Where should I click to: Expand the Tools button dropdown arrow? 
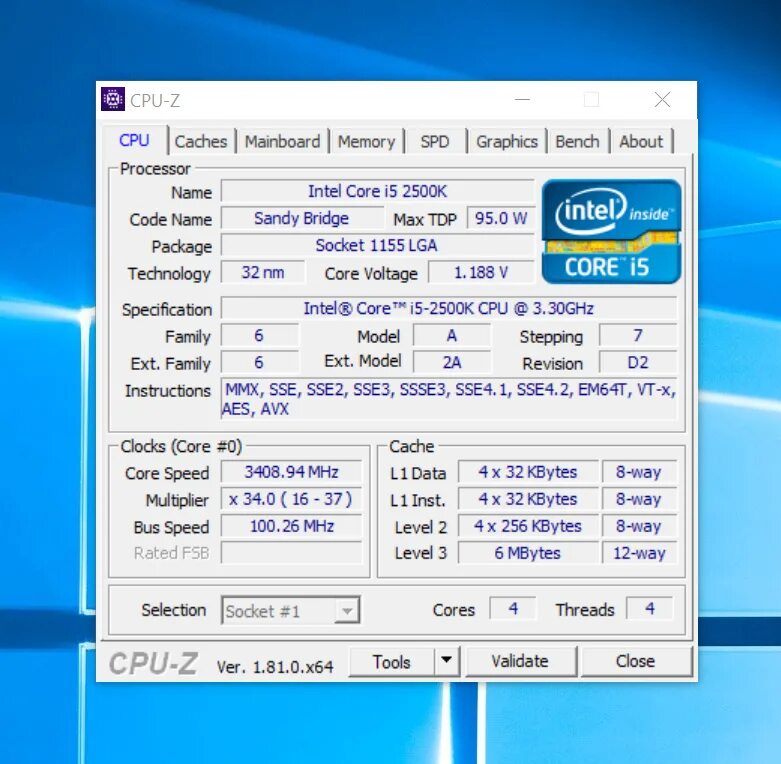[447, 661]
